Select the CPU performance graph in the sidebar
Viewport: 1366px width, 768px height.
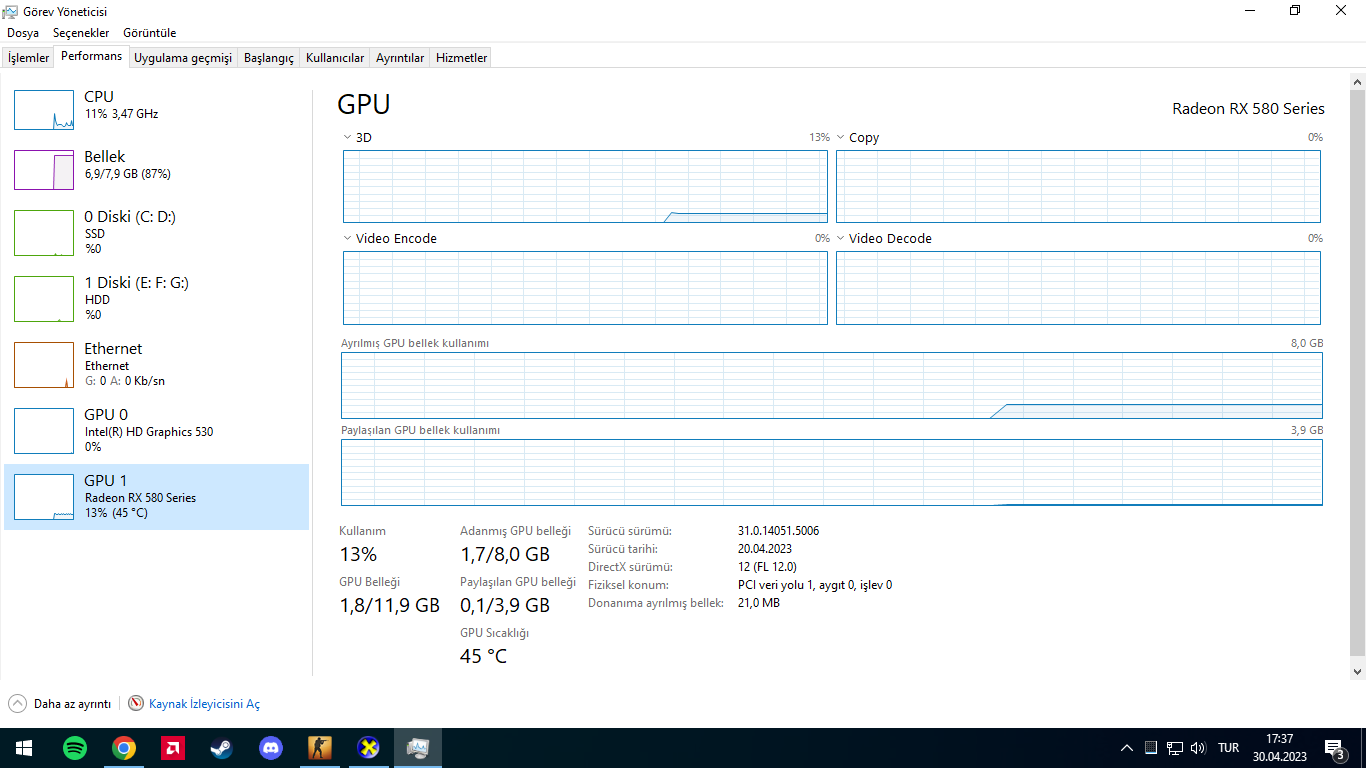[44, 110]
